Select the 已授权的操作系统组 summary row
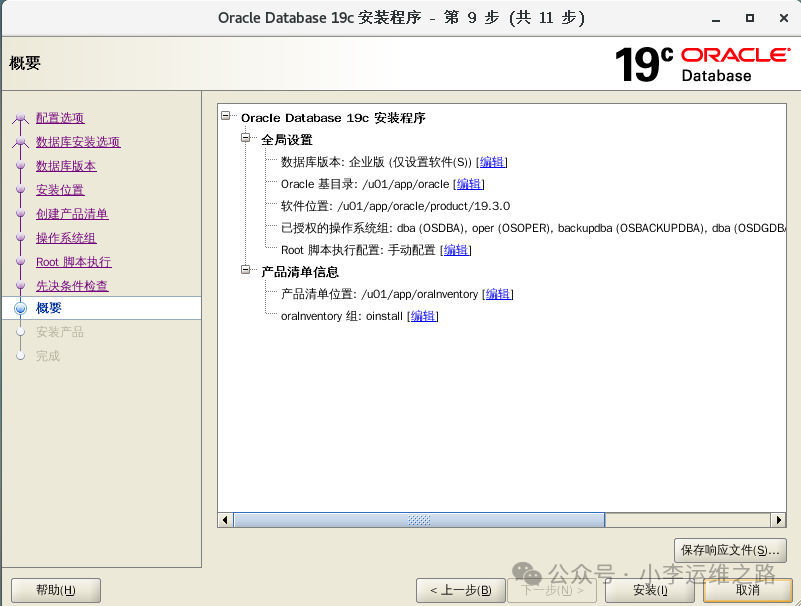 [533, 228]
